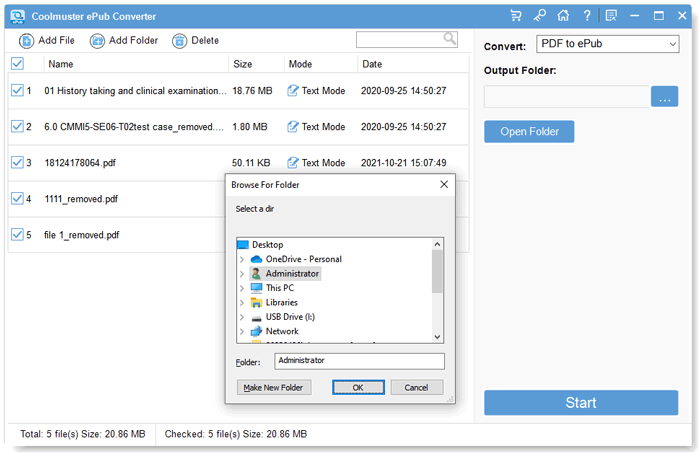Click the Delete trash icon
Image resolution: width=700 pixels, height=455 pixels.
(x=179, y=41)
